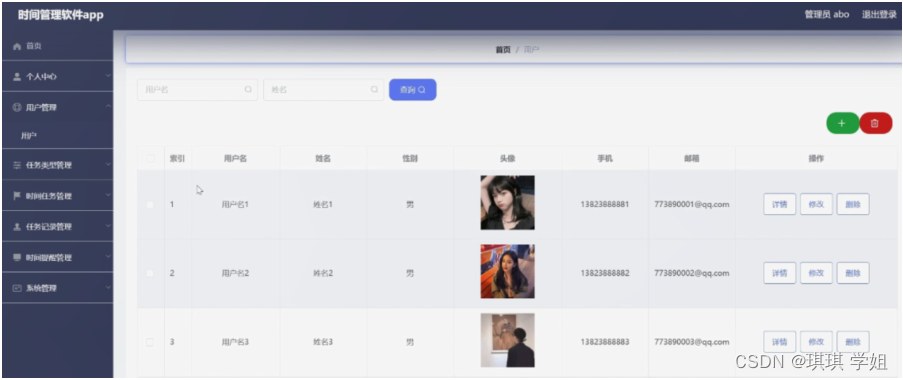Image resolution: width=903 pixels, height=380 pixels.
Task: Click the flag icon next to 时间任务管理
Action: pos(17,196)
